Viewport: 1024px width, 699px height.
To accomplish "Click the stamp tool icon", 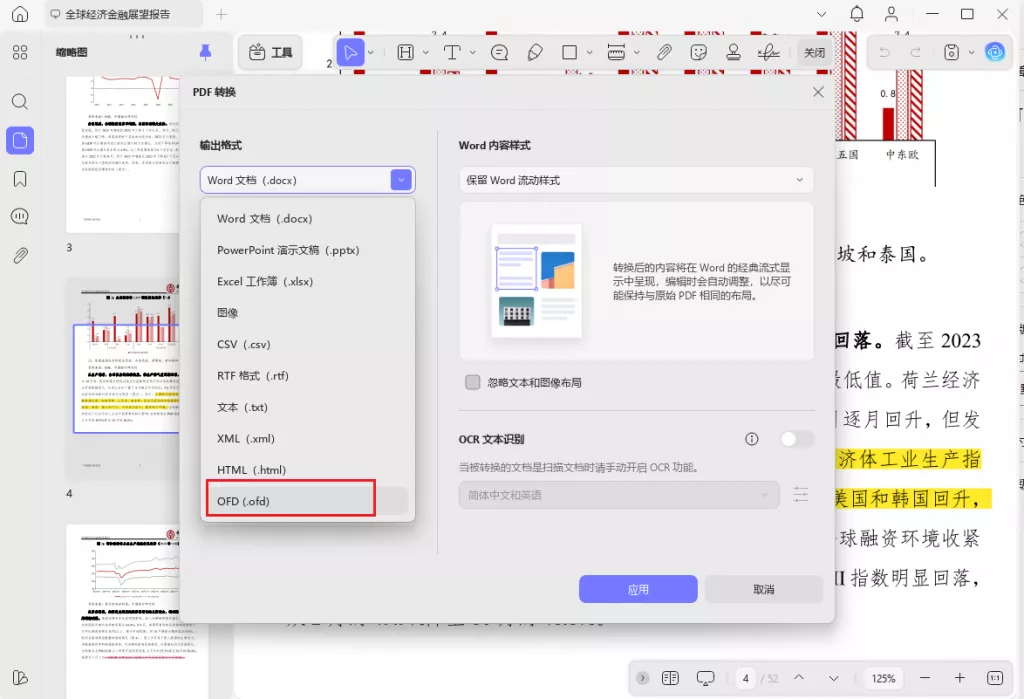I will click(x=733, y=52).
